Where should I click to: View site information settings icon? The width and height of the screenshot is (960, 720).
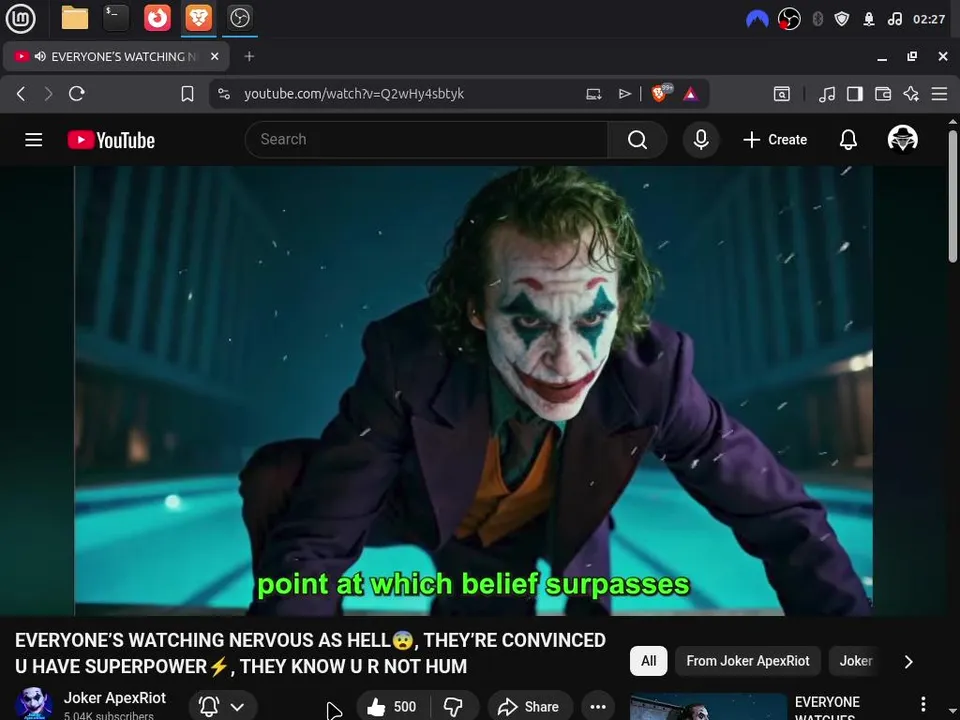[224, 94]
